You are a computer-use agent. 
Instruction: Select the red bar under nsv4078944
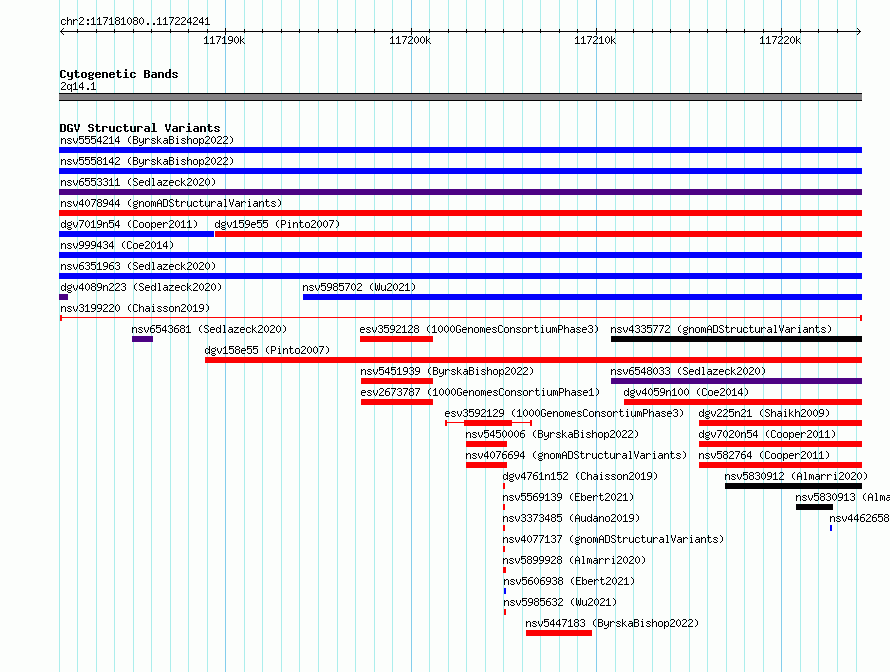(x=460, y=213)
